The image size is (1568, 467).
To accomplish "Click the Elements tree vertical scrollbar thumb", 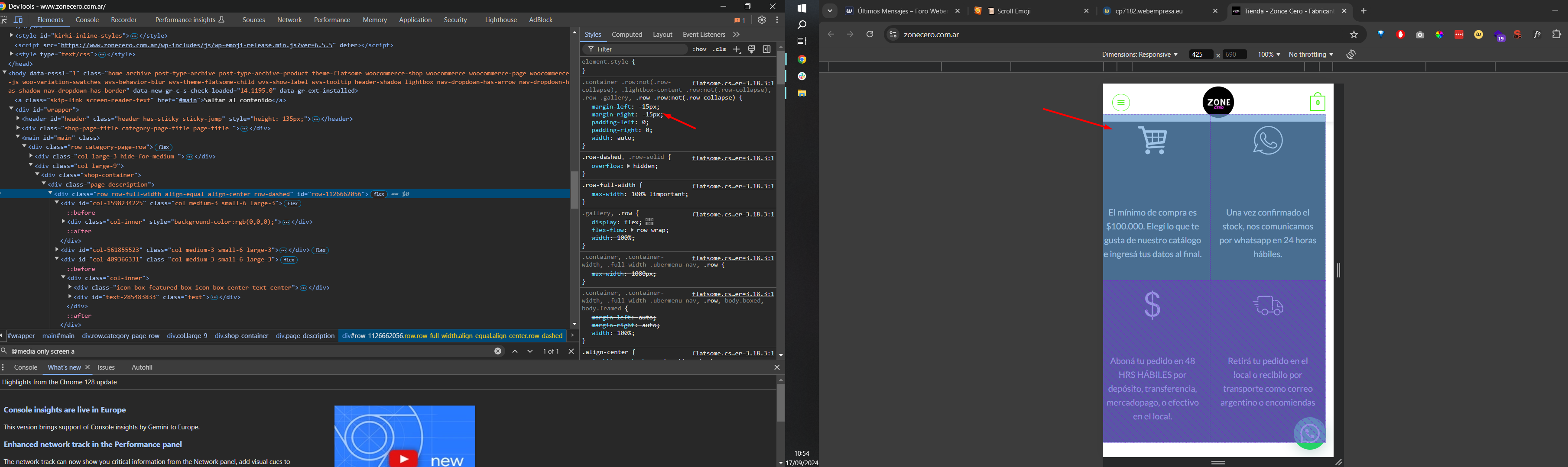I will coord(575,190).
